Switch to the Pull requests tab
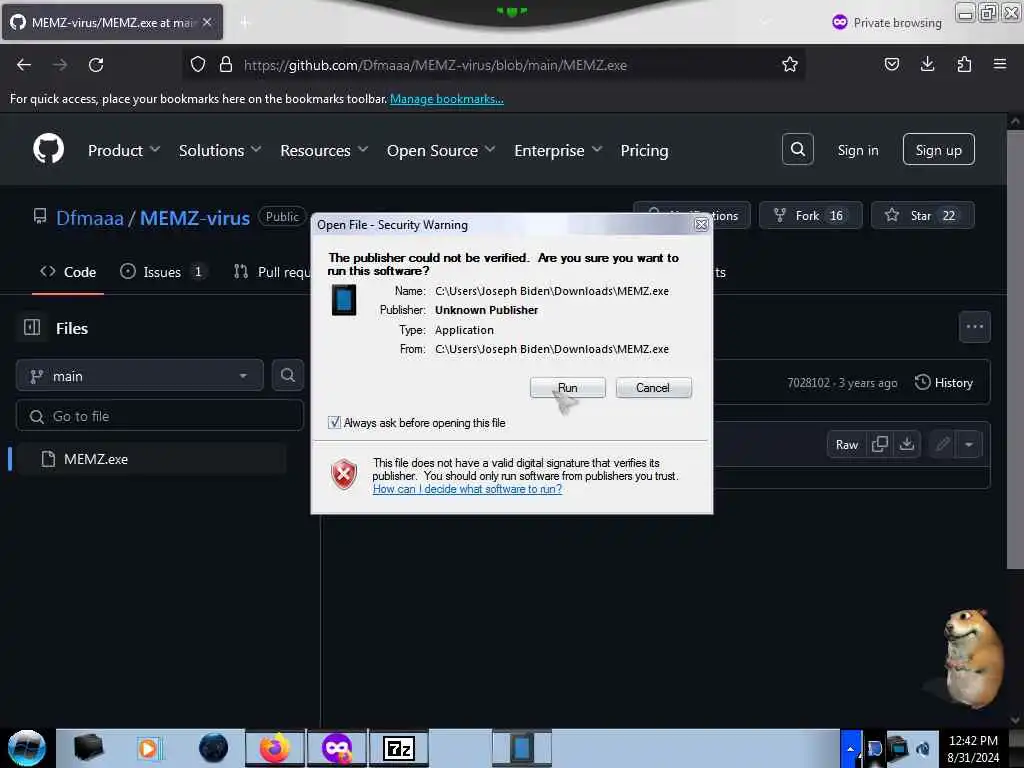Image resolution: width=1024 pixels, height=768 pixels. coord(272,272)
